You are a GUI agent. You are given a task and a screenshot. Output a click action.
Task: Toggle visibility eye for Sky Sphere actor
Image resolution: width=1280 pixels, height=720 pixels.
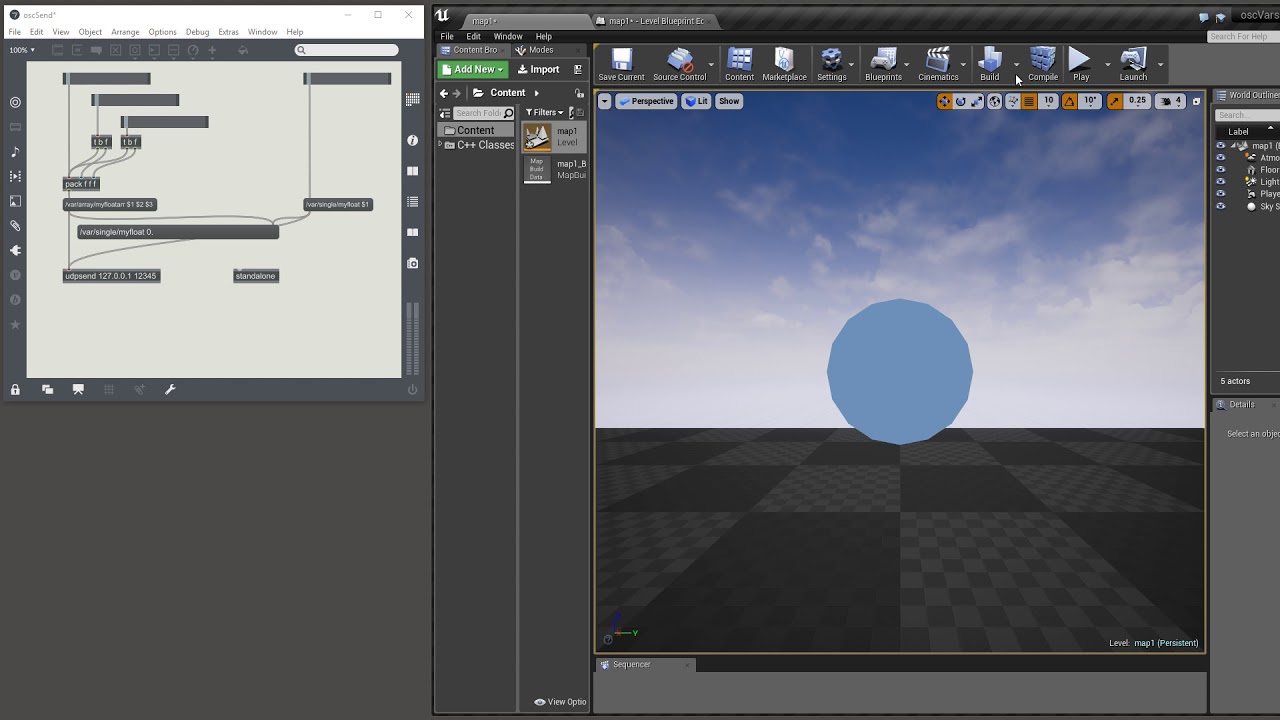[x=1220, y=206]
